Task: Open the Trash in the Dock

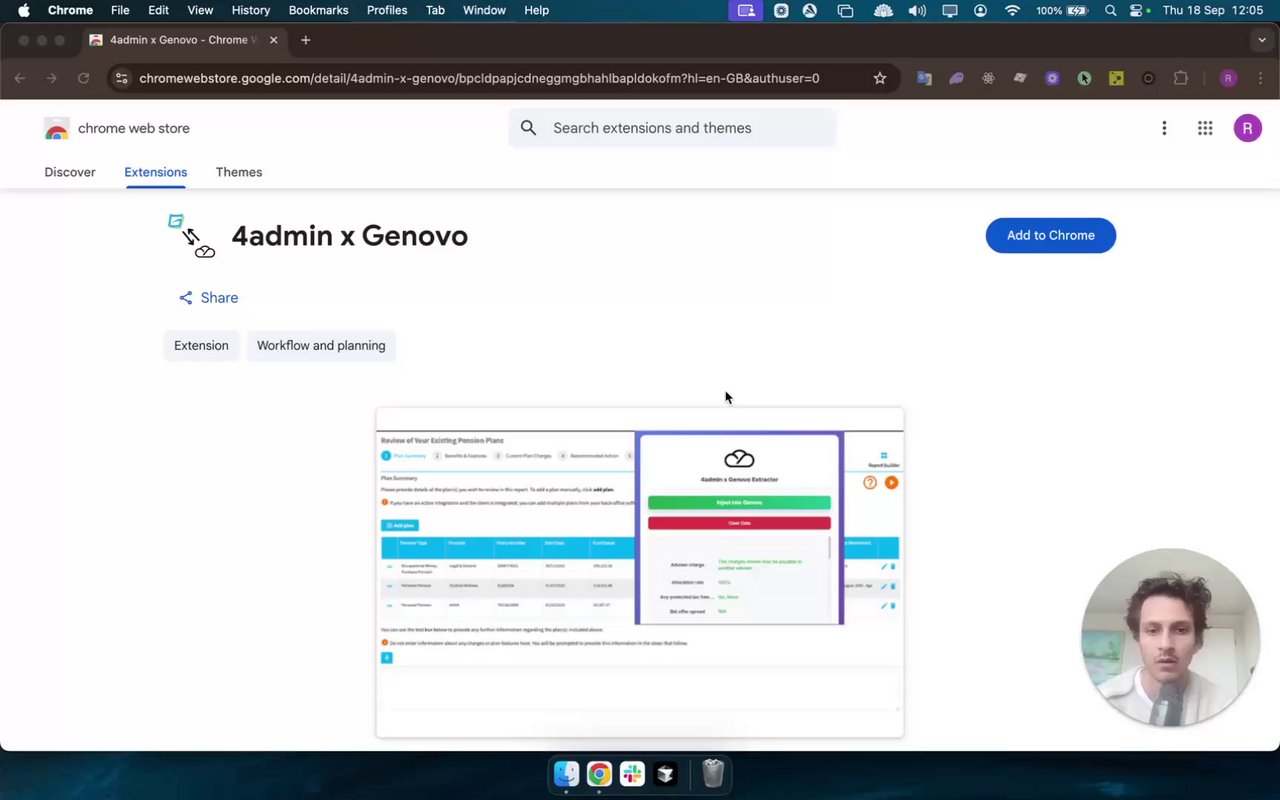Action: pyautogui.click(x=713, y=774)
